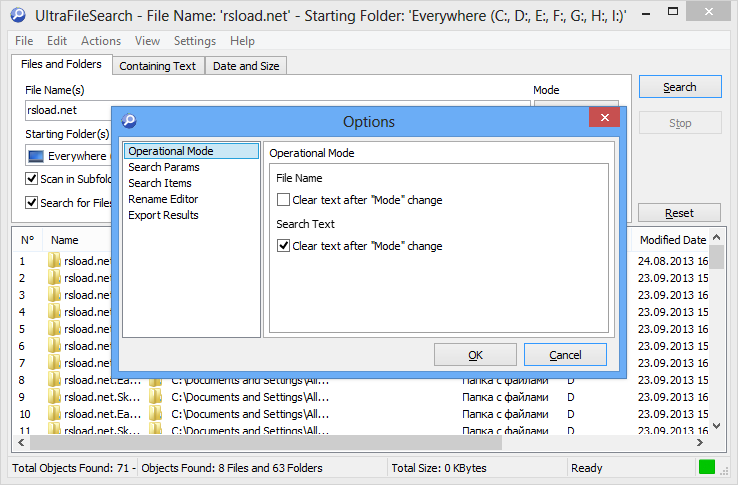Screen dimensions: 738x485
Task: Open the View menu
Action: 147,41
